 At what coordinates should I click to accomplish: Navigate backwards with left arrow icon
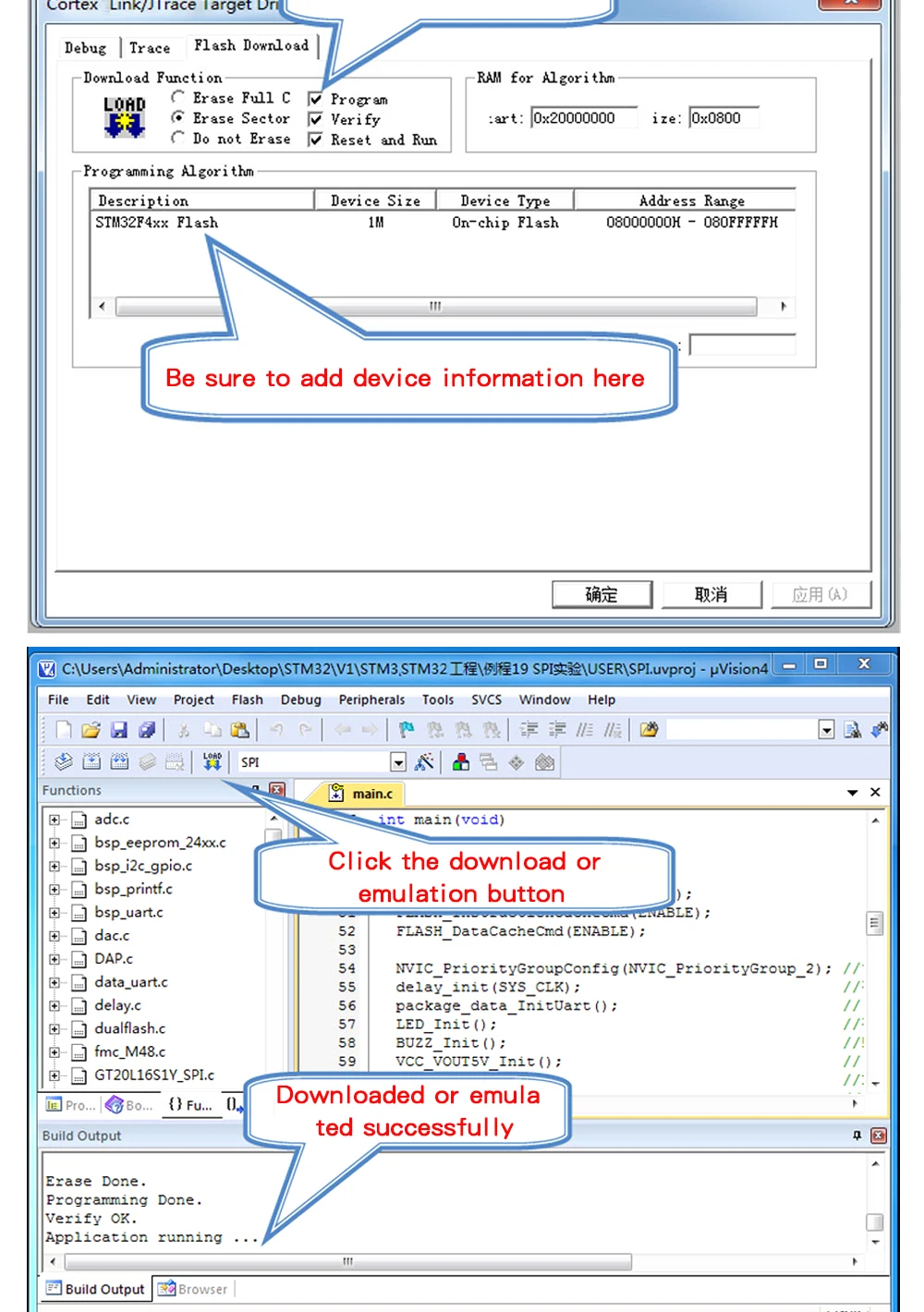[x=343, y=730]
